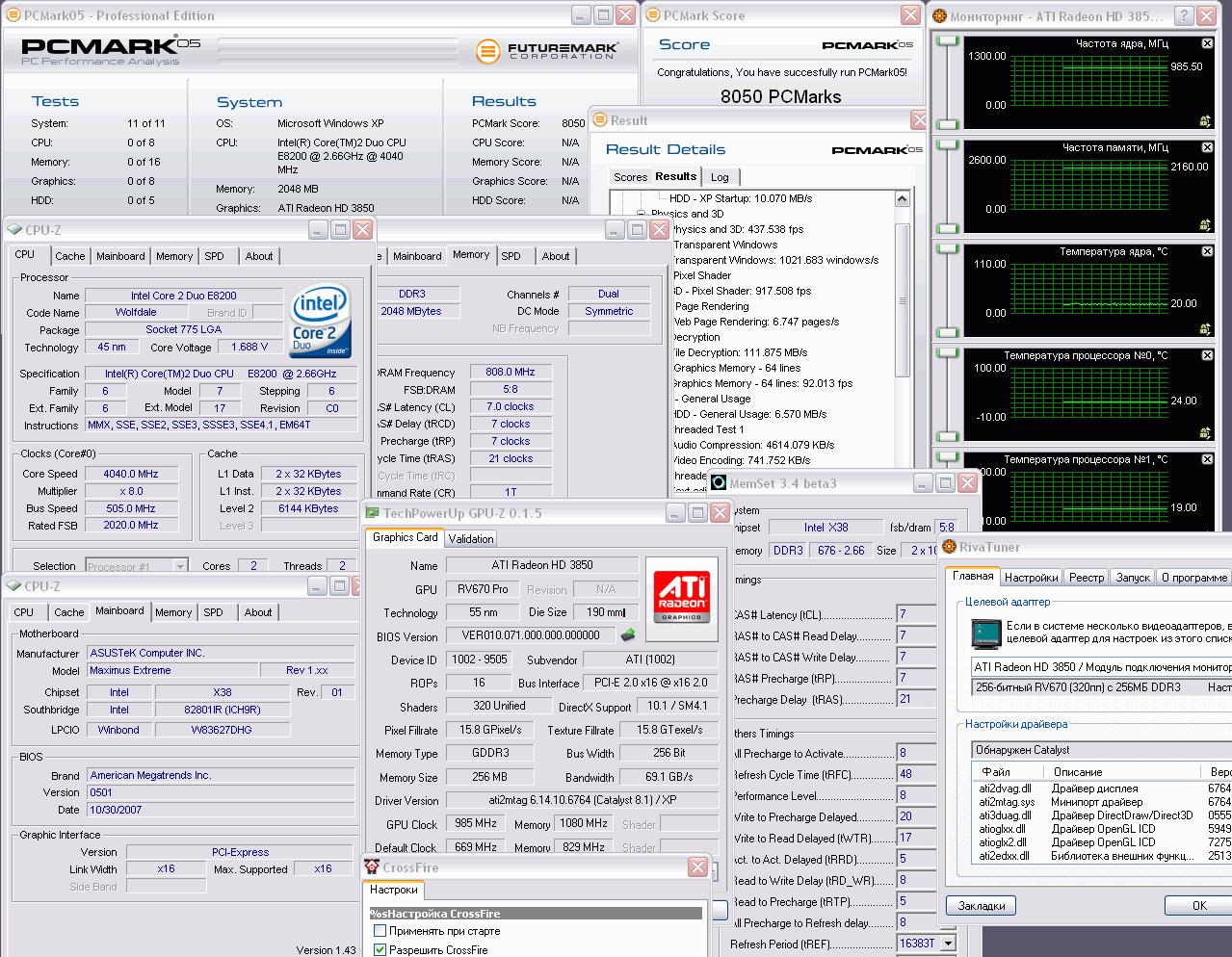Image resolution: width=1232 pixels, height=957 pixels.
Task: Switch to Validation tab in GPU-Z
Action: pos(471,538)
